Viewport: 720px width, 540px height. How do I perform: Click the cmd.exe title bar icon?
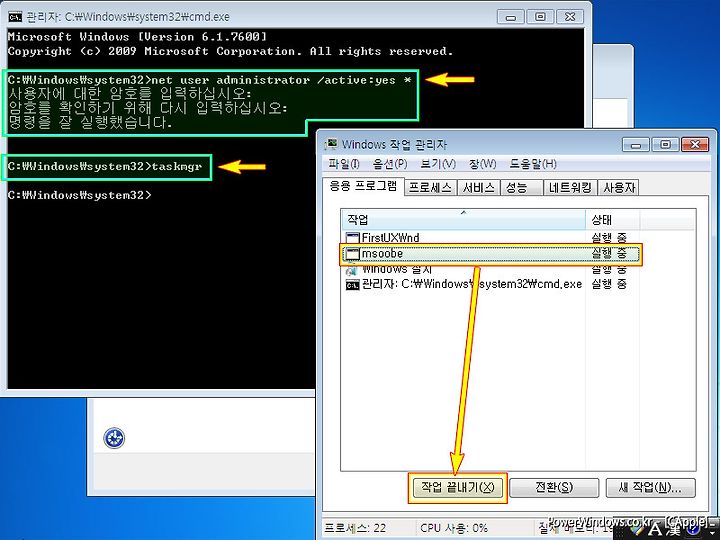pos(15,17)
